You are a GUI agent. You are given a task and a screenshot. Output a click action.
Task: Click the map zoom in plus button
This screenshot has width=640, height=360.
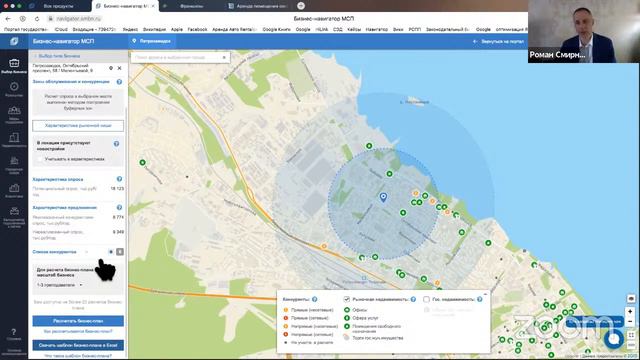point(631,311)
